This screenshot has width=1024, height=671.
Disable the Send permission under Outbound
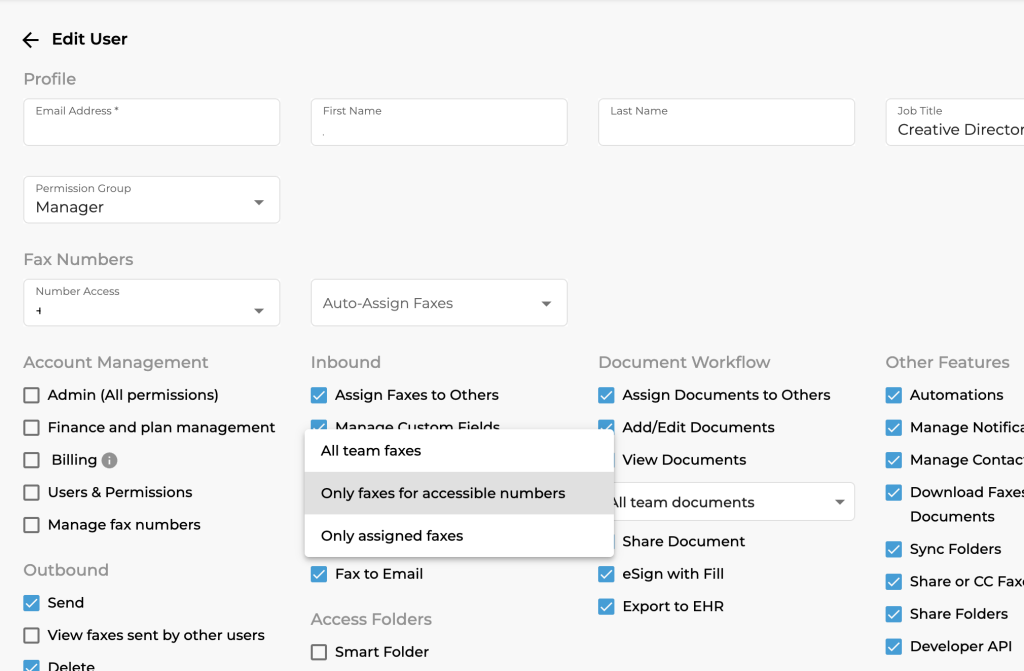click(31, 602)
